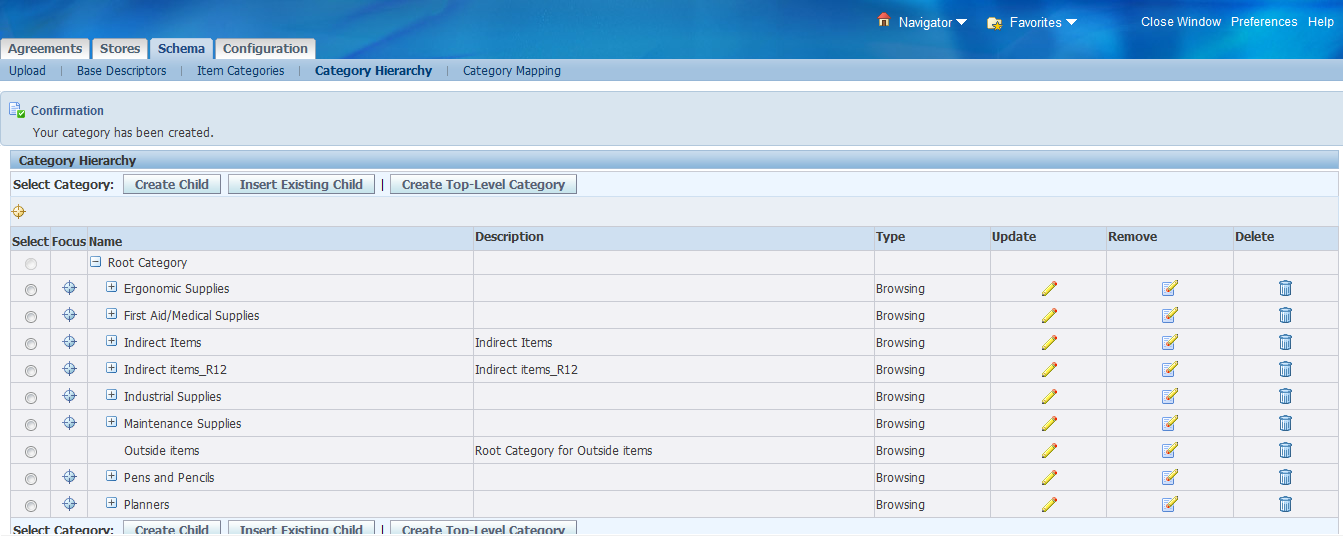Click the orange focus icon above the table

pyautogui.click(x=18, y=212)
